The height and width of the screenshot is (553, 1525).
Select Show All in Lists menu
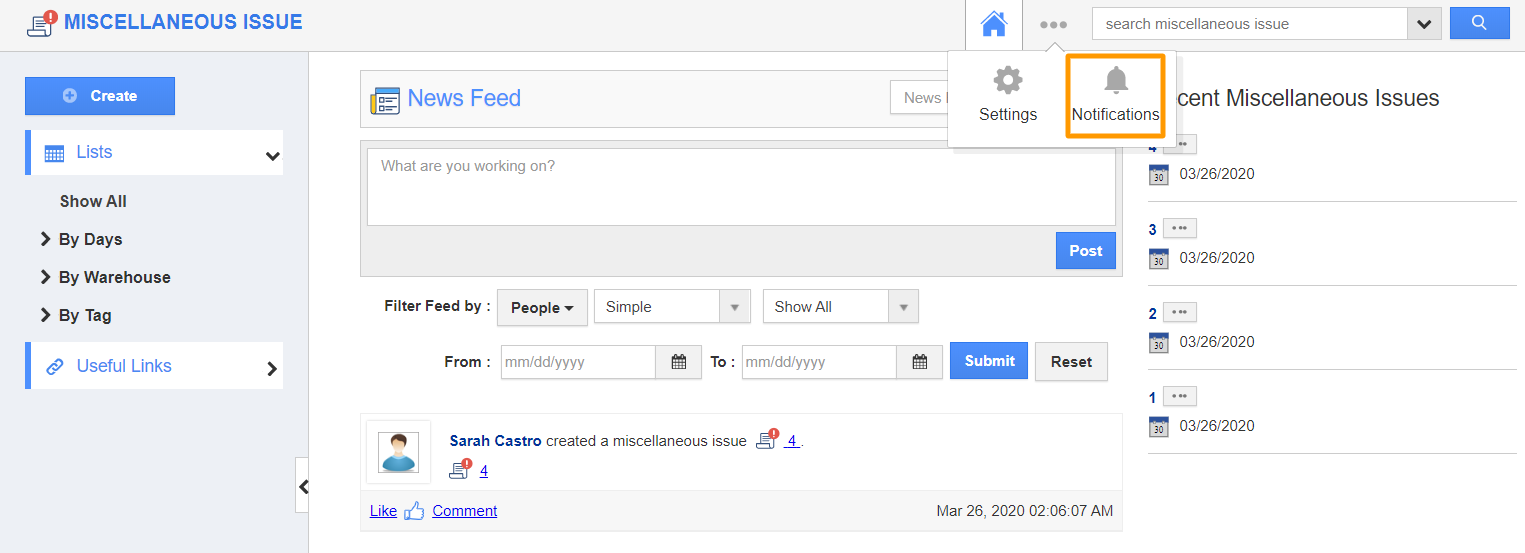(93, 201)
